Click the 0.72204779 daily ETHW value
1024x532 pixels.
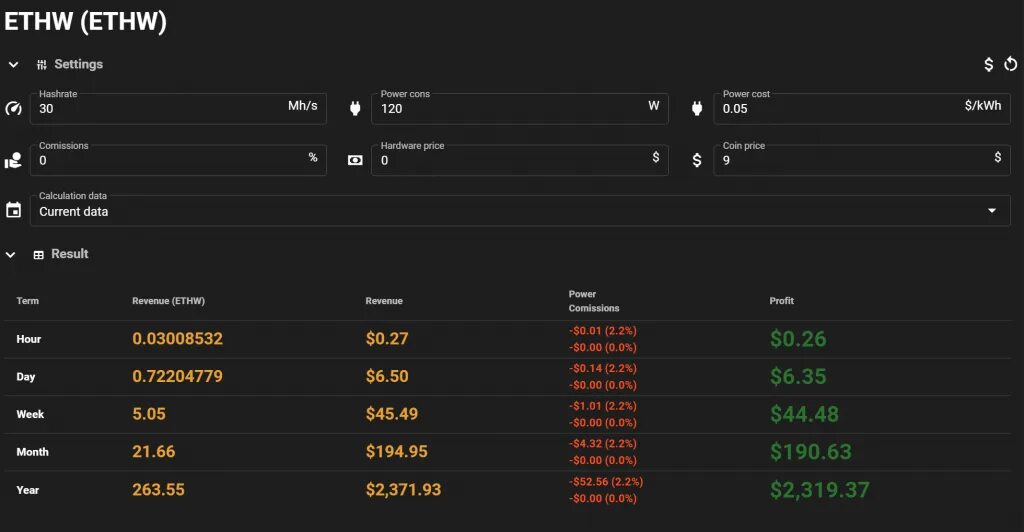178,376
